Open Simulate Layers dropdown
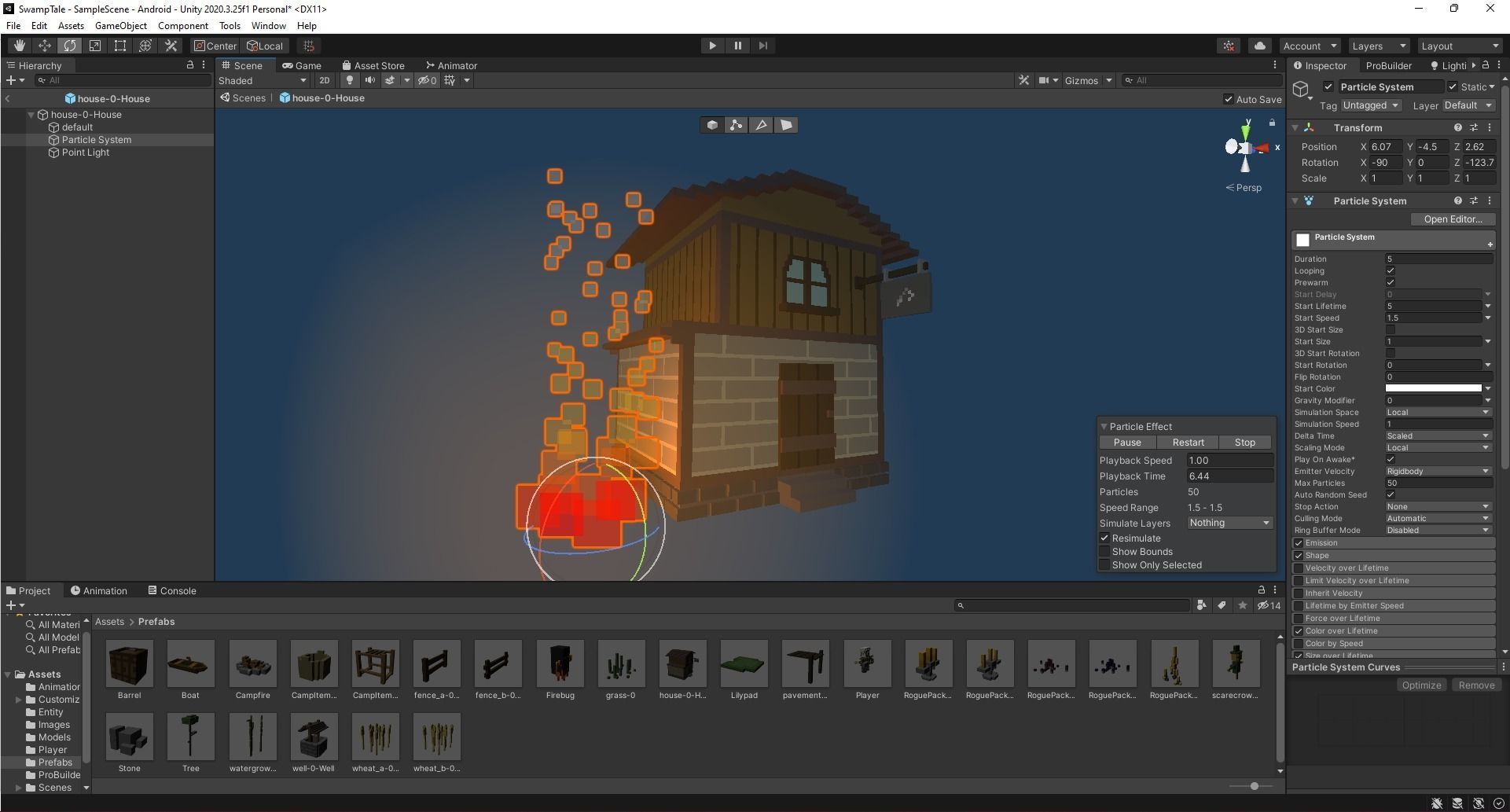Viewport: 1510px width, 812px height. point(1229,523)
